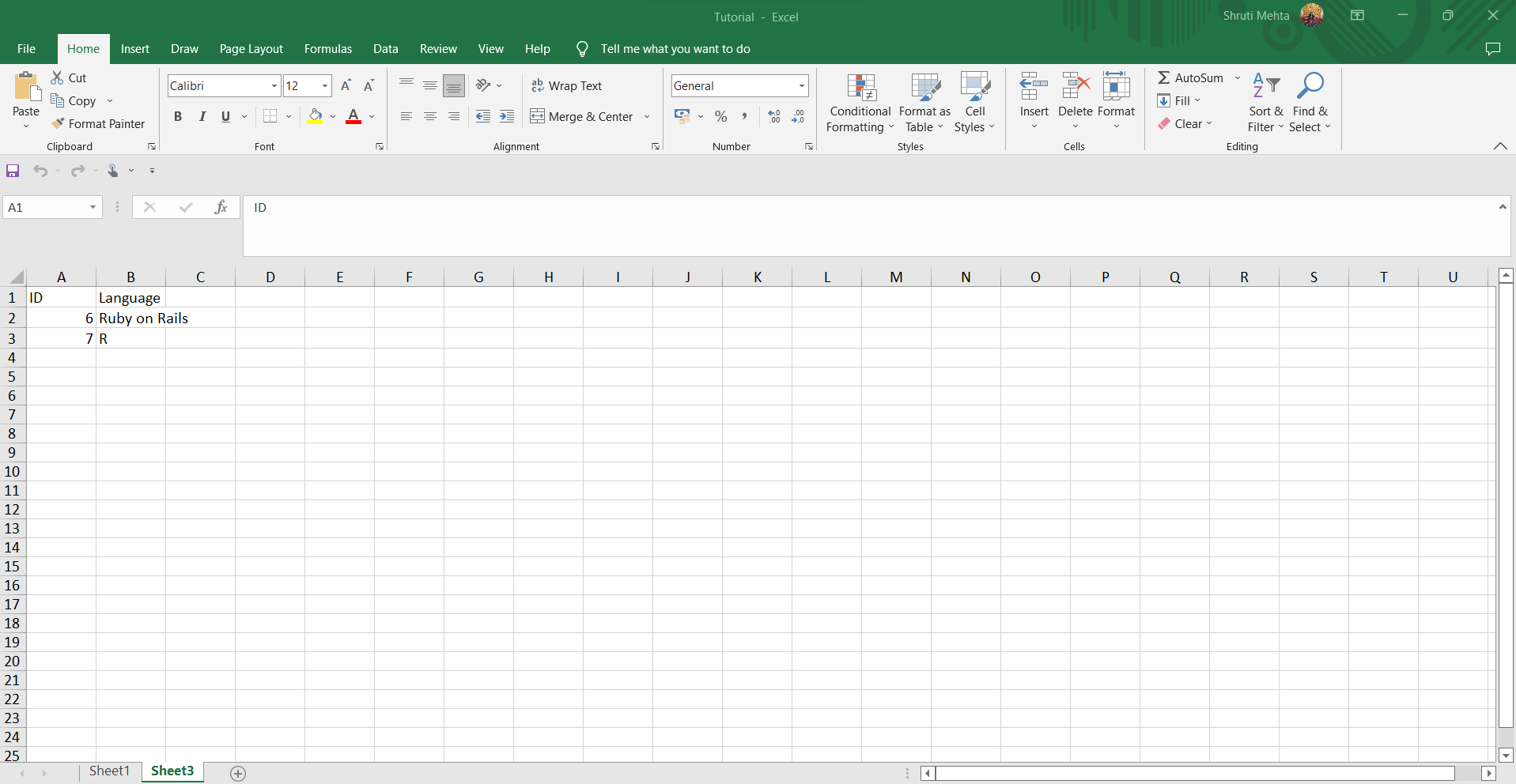Click the Save icon in quick access toolbar
The width and height of the screenshot is (1516, 784).
pyautogui.click(x=13, y=171)
